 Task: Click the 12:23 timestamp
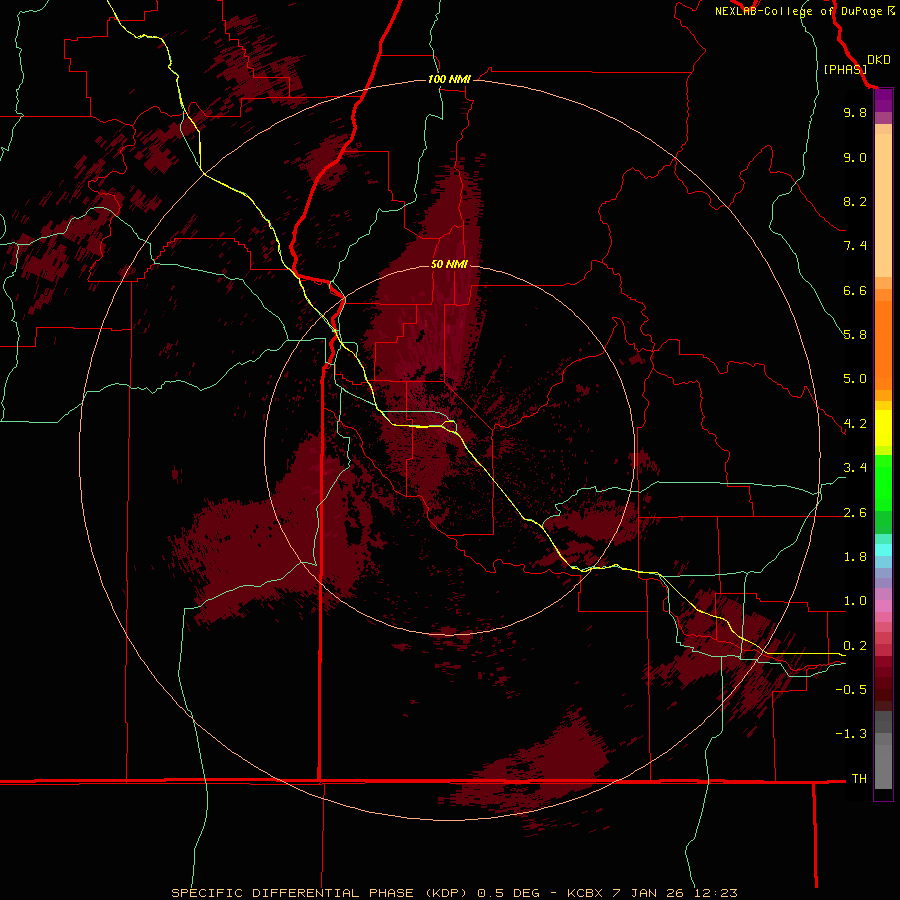[716, 893]
